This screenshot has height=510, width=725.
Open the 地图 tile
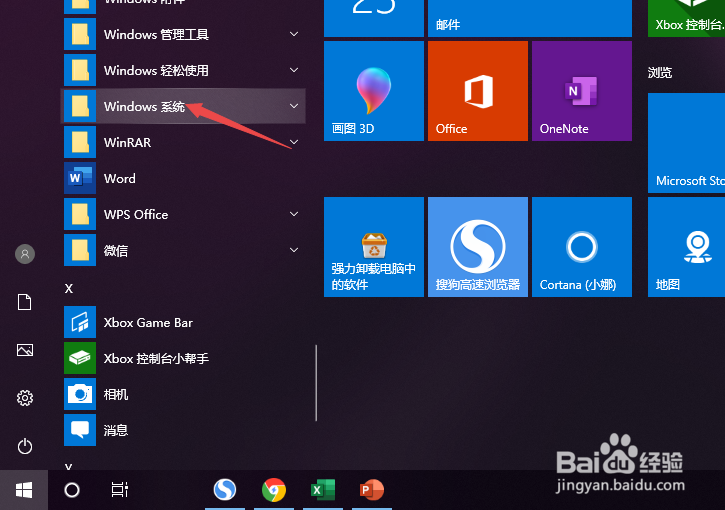pyautogui.click(x=686, y=247)
